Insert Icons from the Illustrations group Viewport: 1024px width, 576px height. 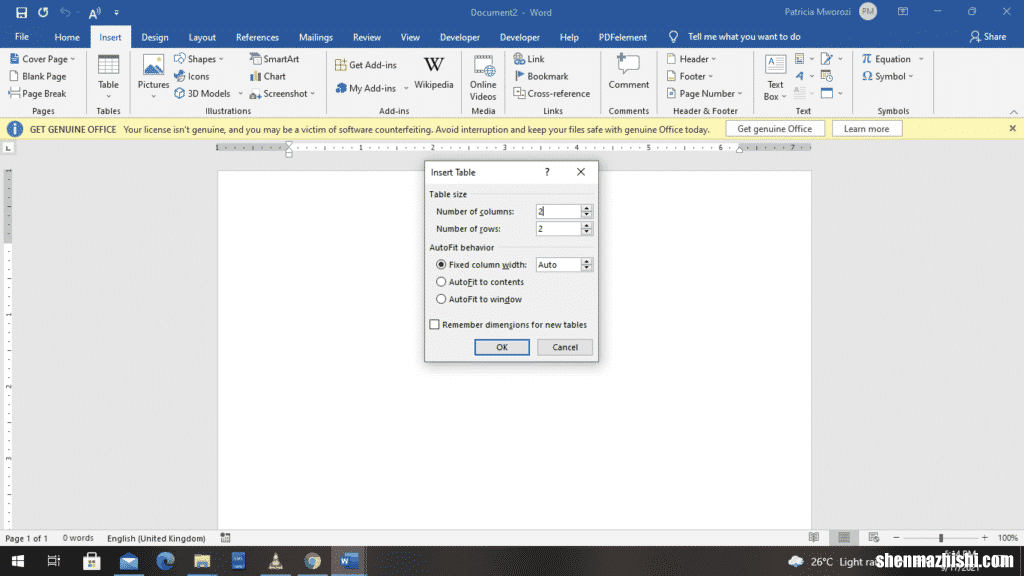tap(192, 76)
